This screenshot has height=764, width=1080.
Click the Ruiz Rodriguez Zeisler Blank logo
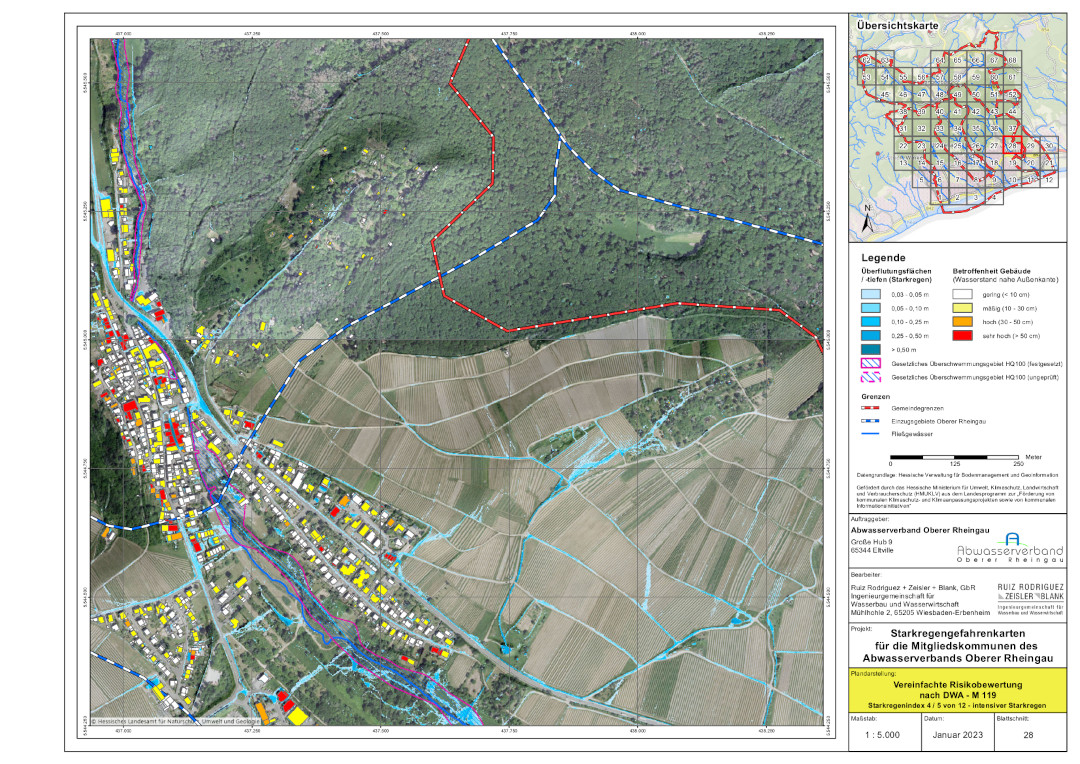[x=1028, y=596]
